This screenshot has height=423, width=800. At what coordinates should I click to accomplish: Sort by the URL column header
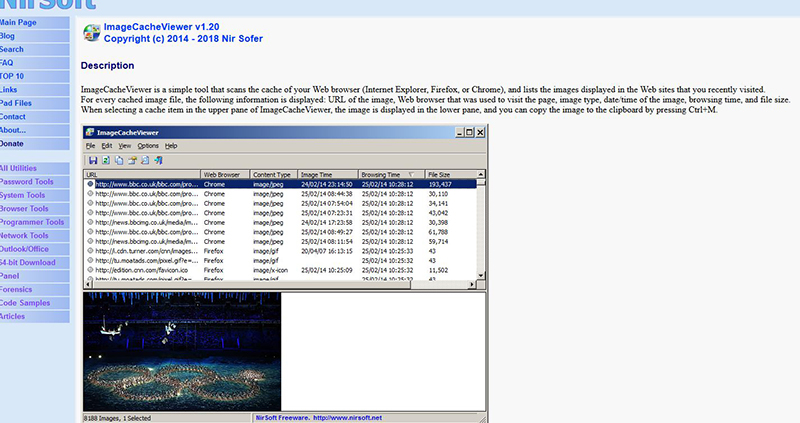pyautogui.click(x=142, y=175)
